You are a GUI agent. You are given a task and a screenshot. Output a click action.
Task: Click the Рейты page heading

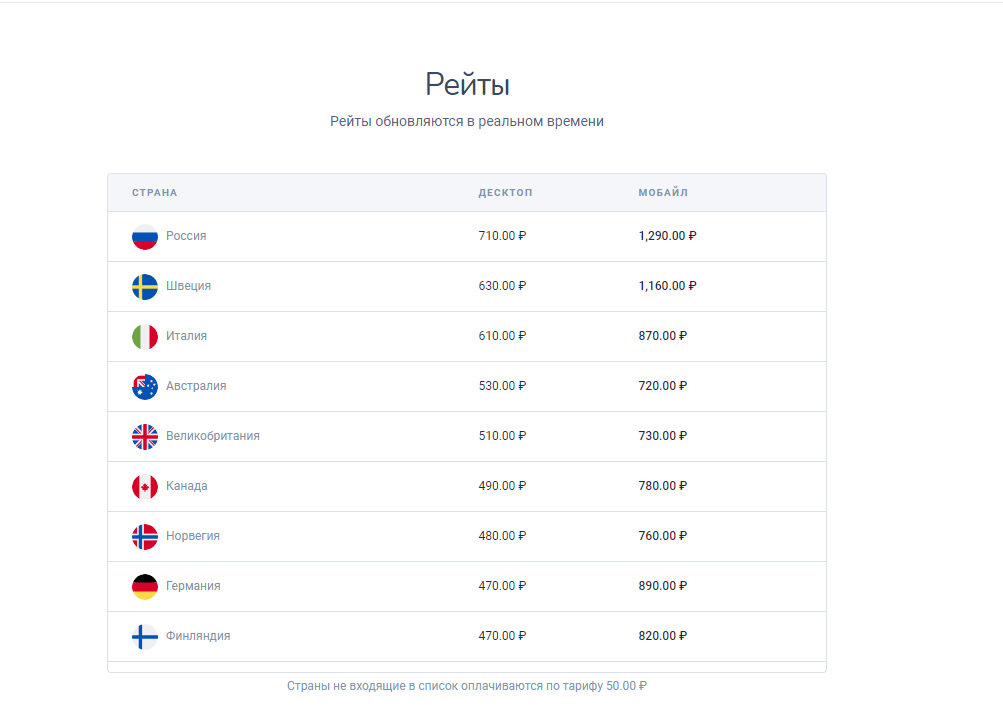tap(468, 84)
